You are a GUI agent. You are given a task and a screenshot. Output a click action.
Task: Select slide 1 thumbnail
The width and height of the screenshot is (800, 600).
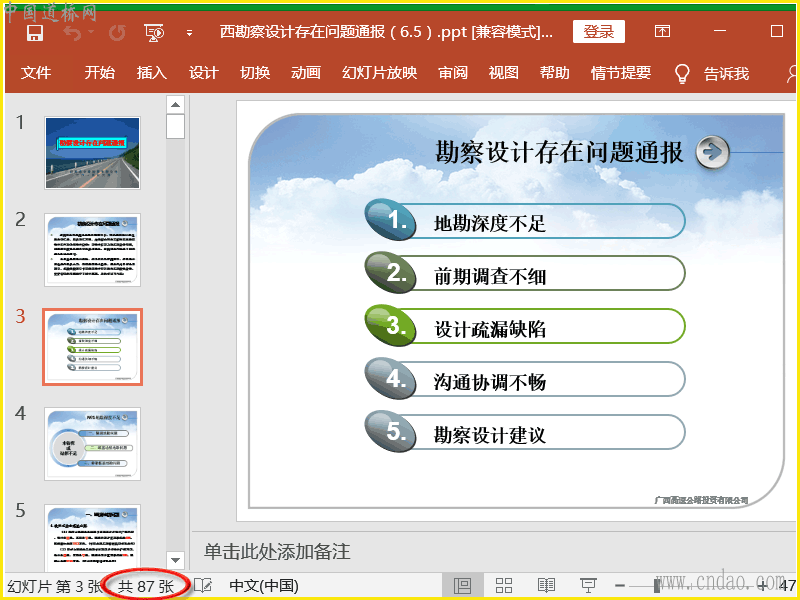click(92, 153)
